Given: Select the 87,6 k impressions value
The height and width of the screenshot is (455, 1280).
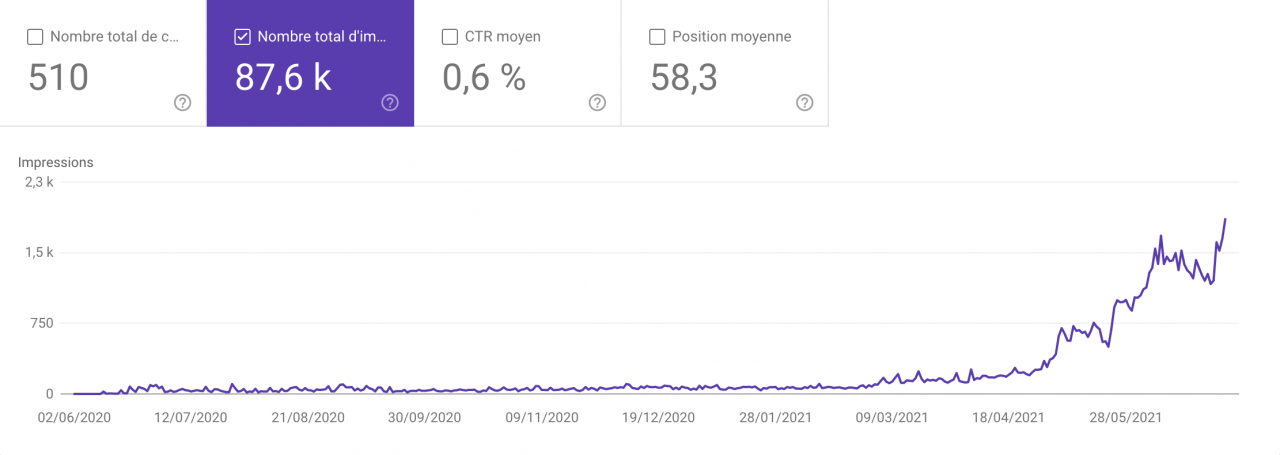Looking at the screenshot, I should [x=283, y=78].
